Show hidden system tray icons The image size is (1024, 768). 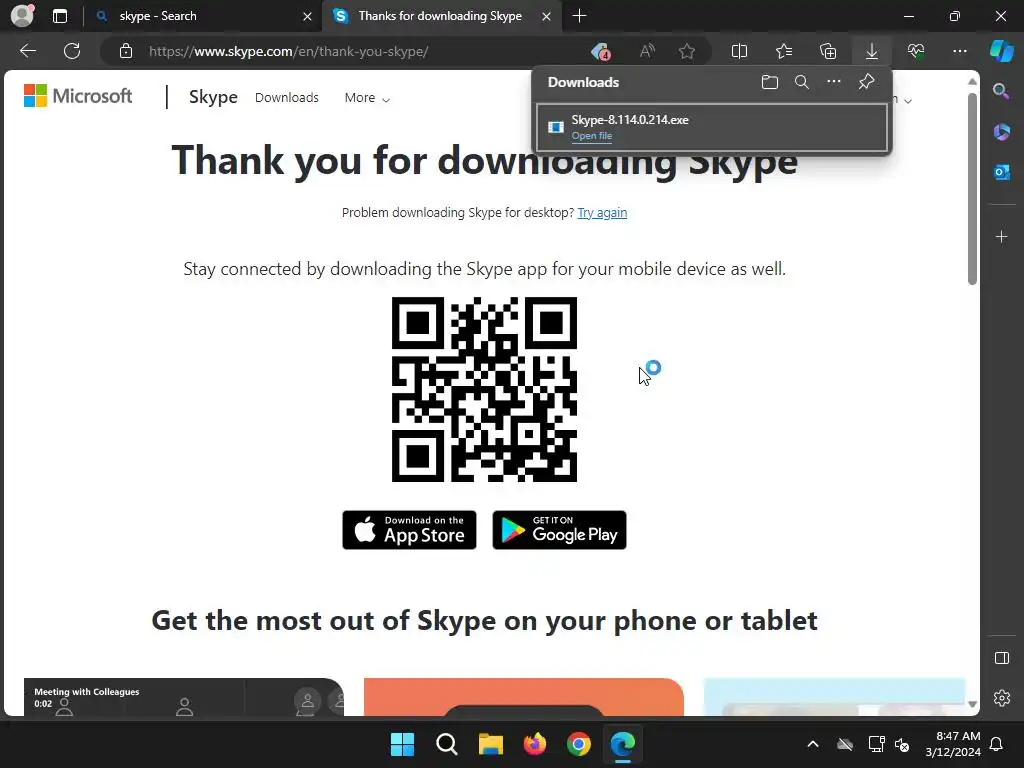click(x=813, y=744)
